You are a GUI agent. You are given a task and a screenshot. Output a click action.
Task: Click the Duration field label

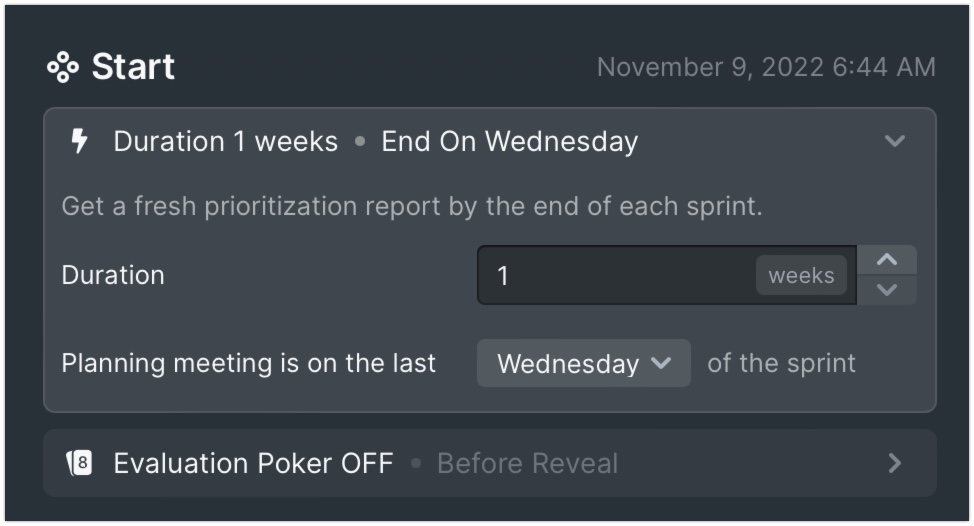pos(113,275)
